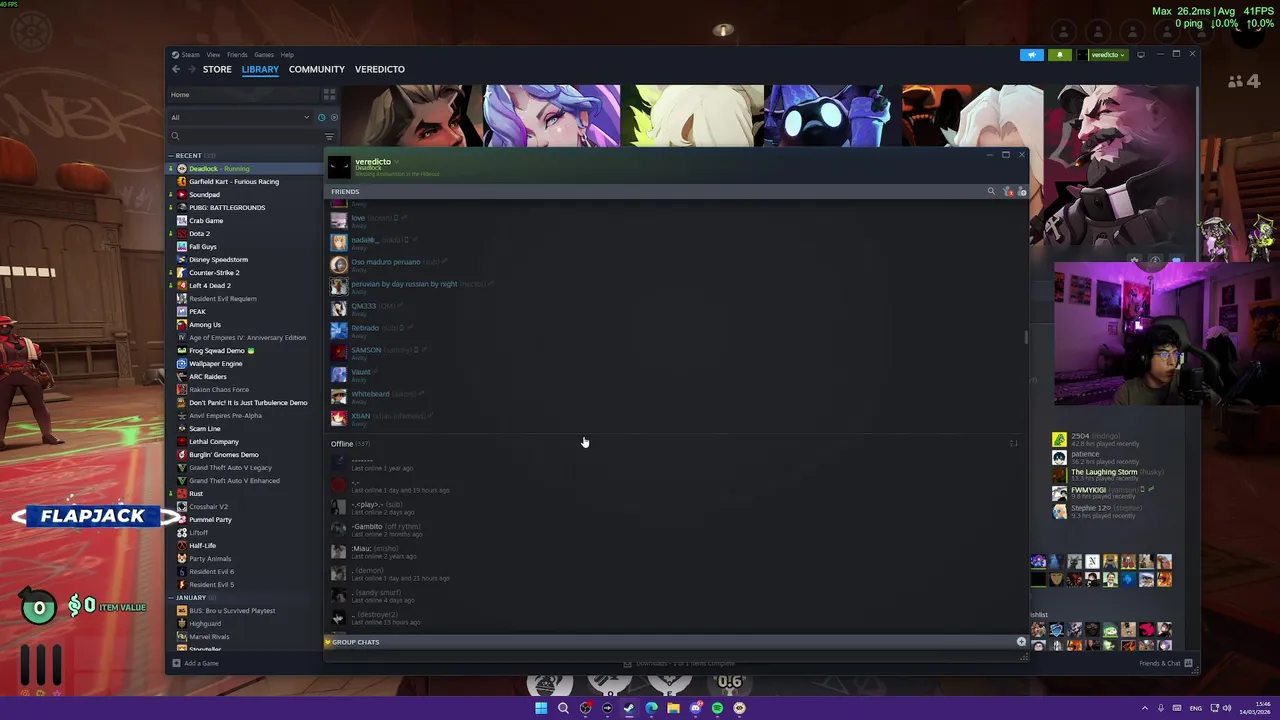Image resolution: width=1280 pixels, height=720 pixels.
Task: Click the create group chat plus icon
Action: pos(1021,642)
